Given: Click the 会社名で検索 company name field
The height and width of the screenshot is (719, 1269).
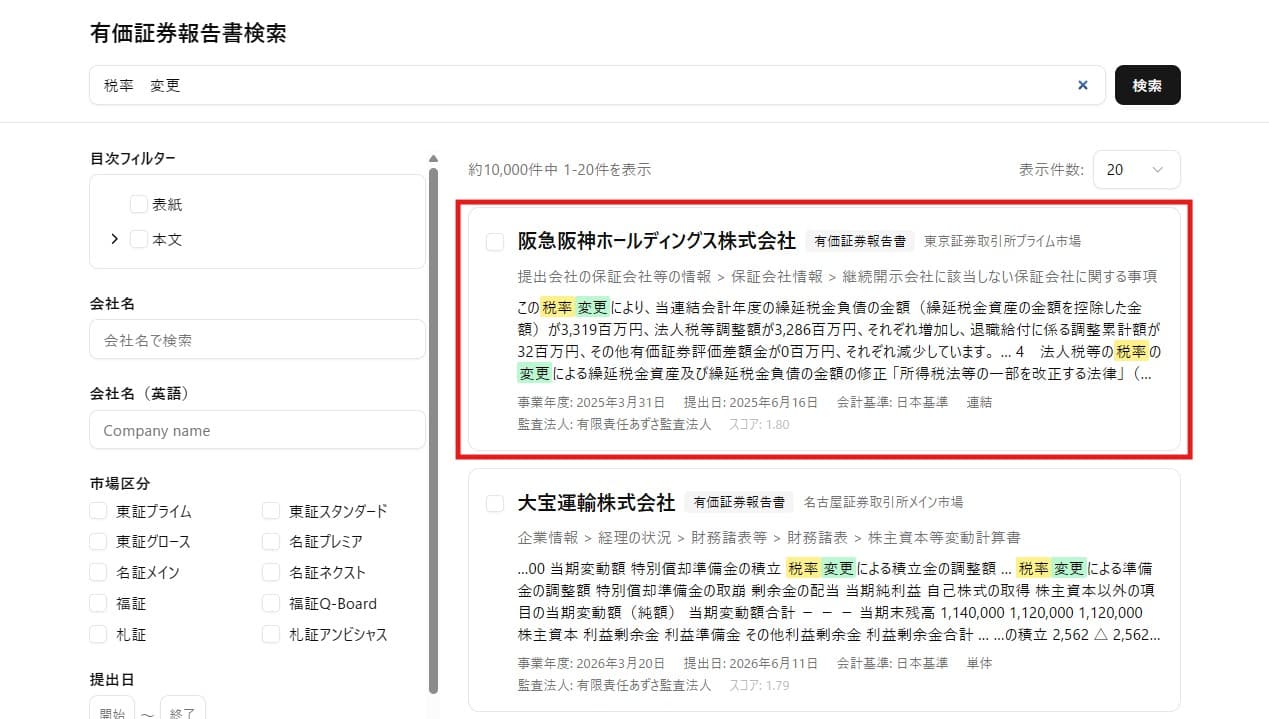Looking at the screenshot, I should [257, 340].
